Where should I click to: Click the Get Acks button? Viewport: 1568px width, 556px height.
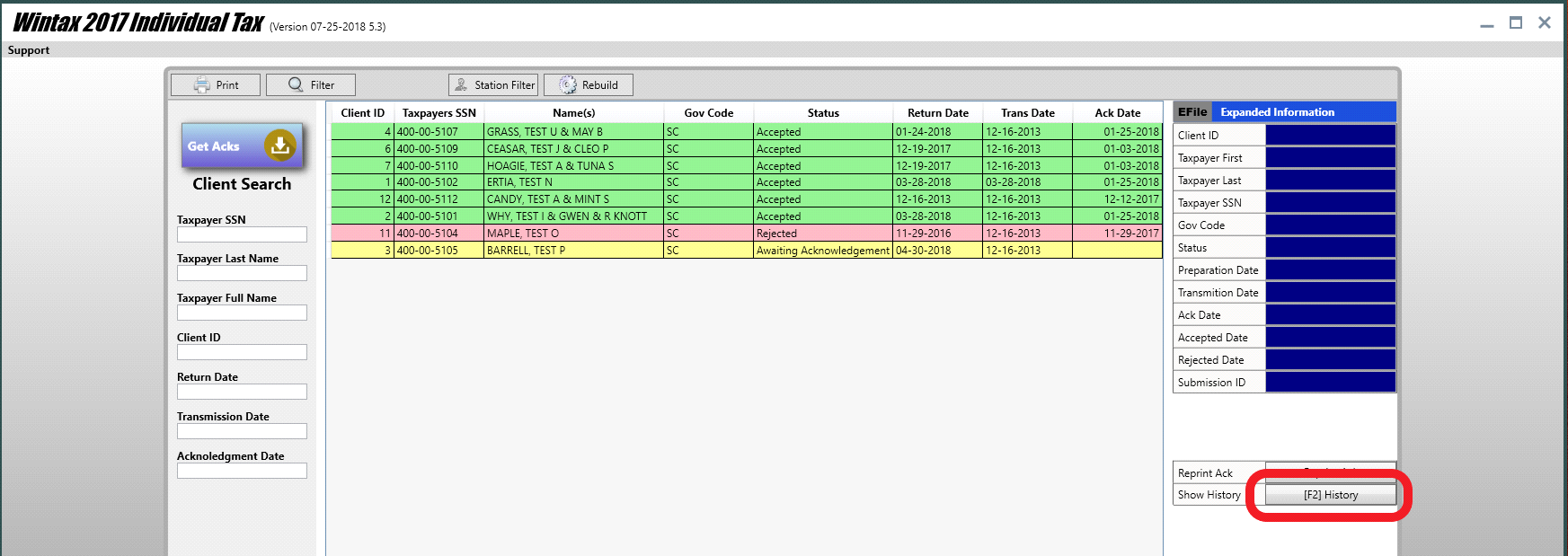[242, 146]
